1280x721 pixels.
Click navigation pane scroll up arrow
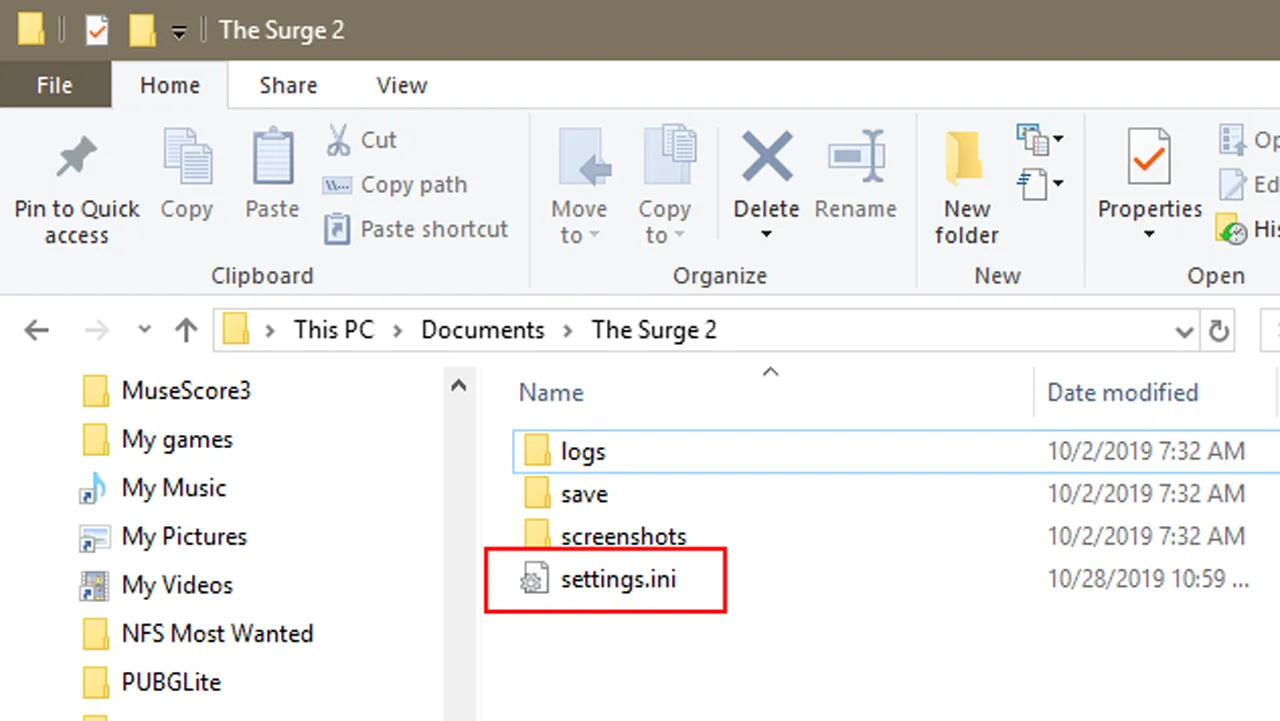[x=459, y=386]
